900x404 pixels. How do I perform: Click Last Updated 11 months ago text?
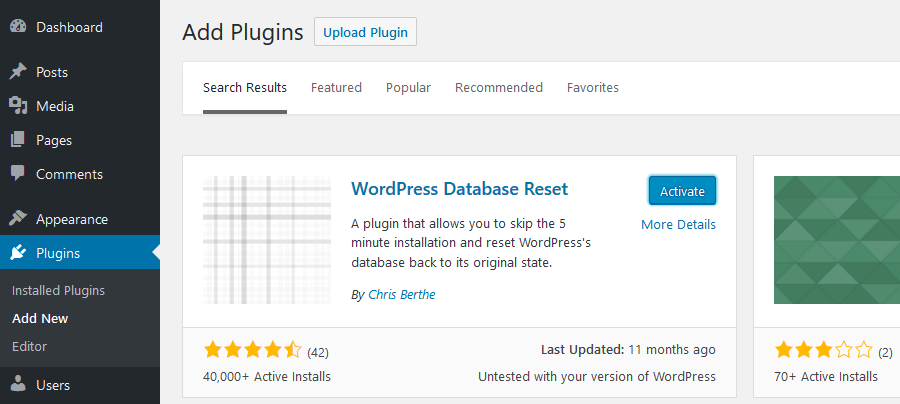click(x=629, y=349)
